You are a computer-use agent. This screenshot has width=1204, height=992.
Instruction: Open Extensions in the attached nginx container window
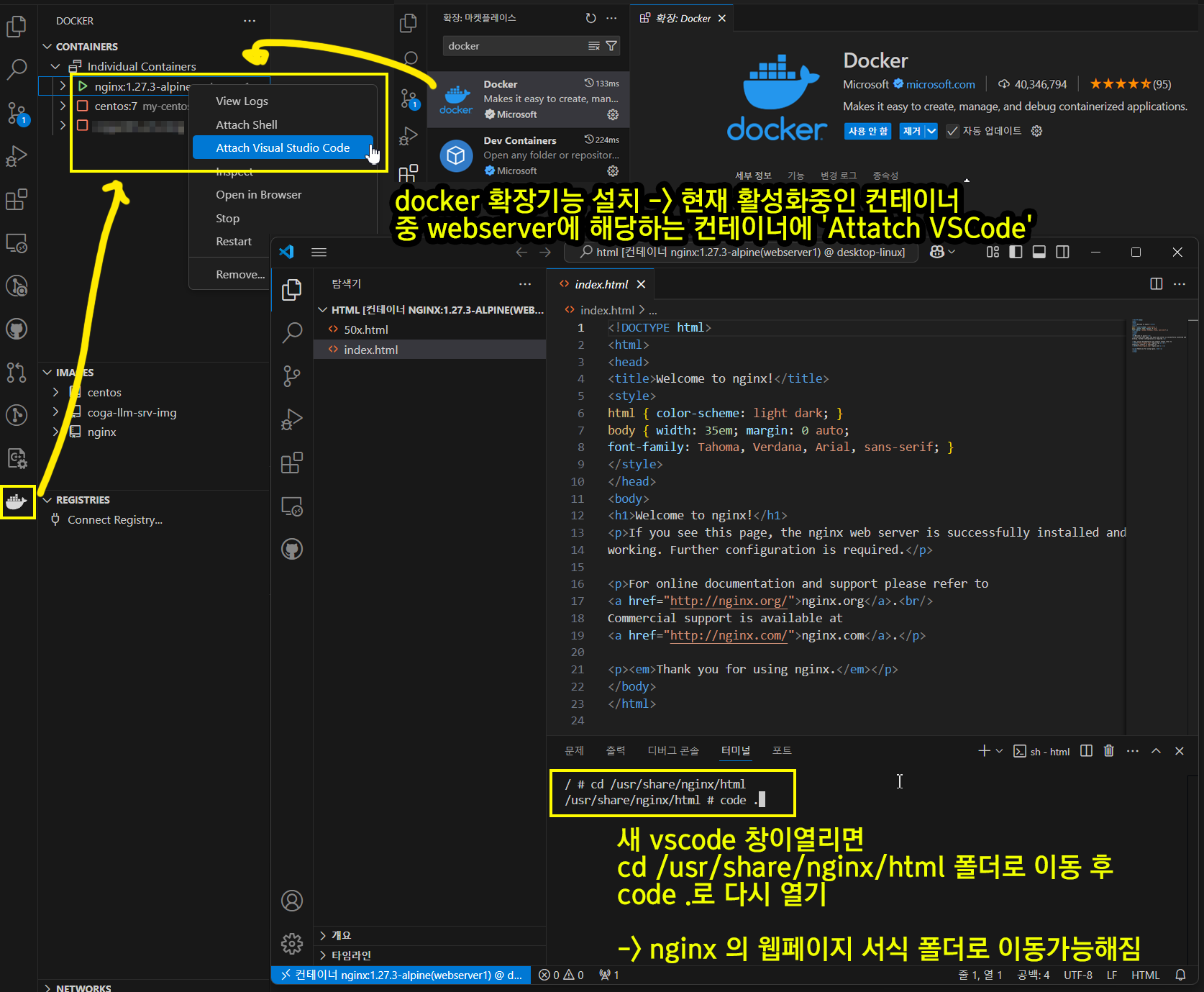[x=292, y=463]
